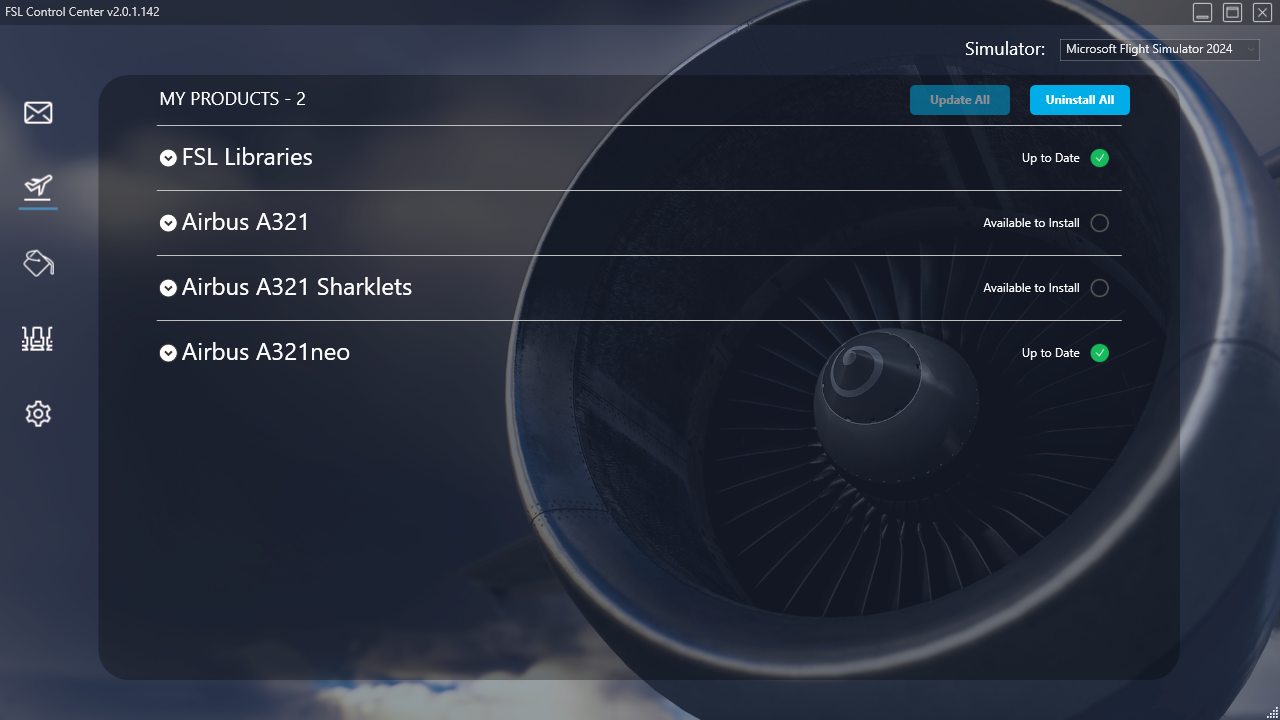Click the FSL Libraries product title

click(x=247, y=157)
